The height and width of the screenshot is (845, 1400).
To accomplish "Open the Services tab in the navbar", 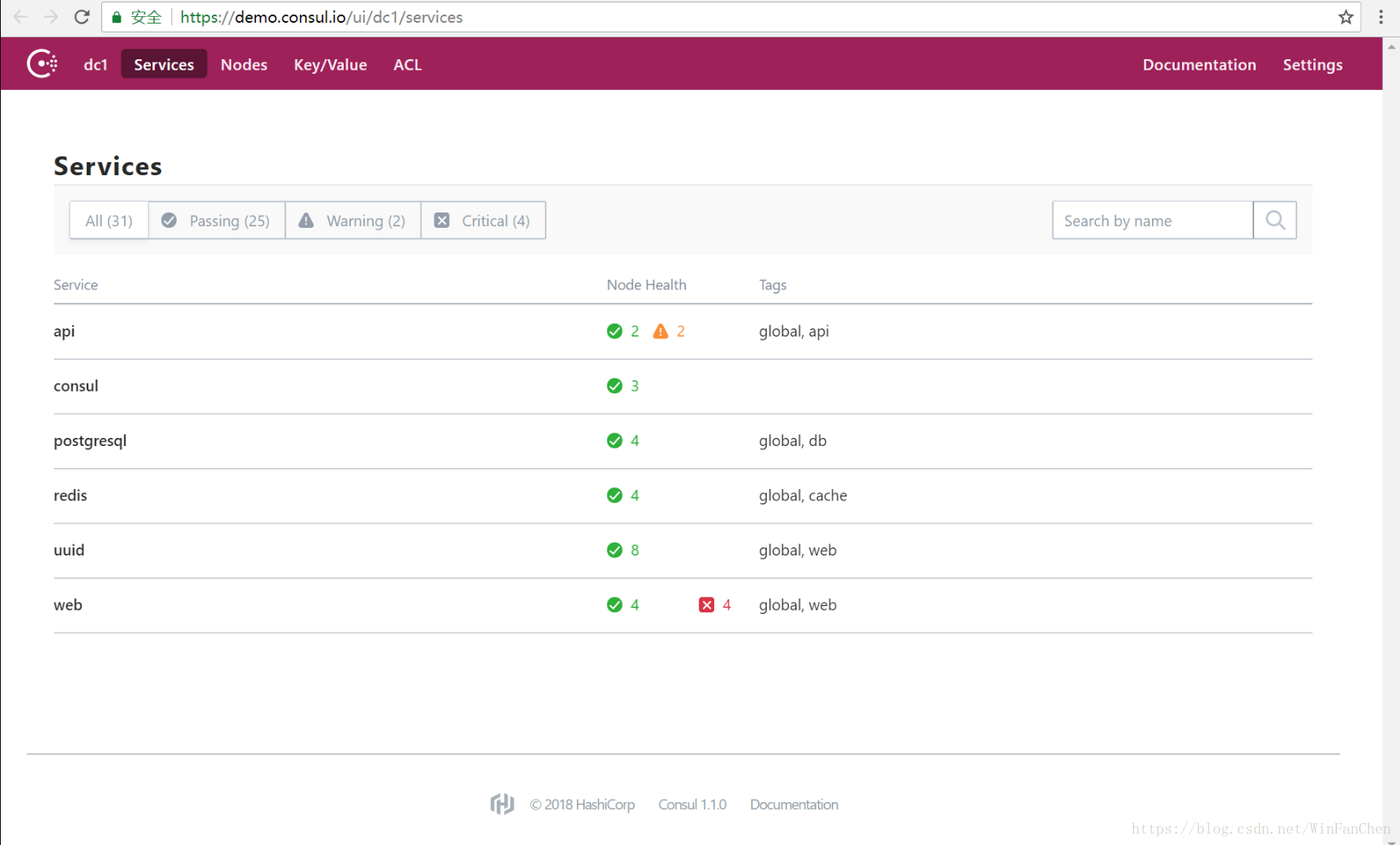I will pos(164,64).
